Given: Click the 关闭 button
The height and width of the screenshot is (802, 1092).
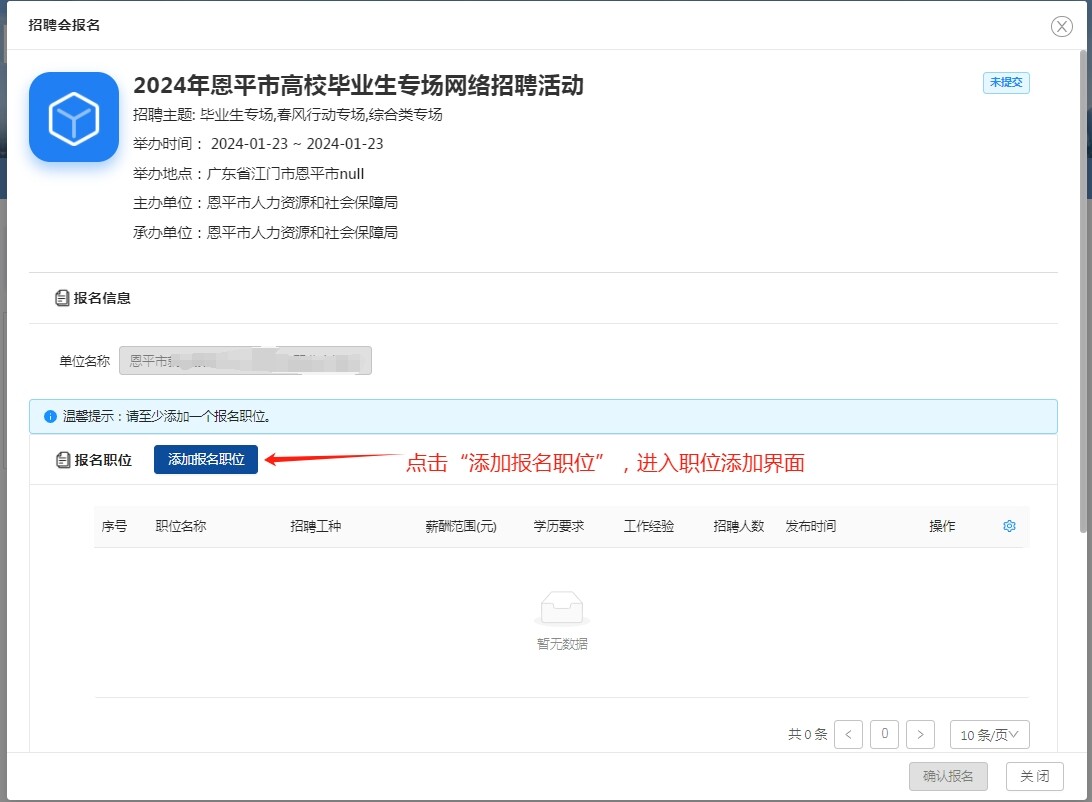Looking at the screenshot, I should click(1034, 776).
